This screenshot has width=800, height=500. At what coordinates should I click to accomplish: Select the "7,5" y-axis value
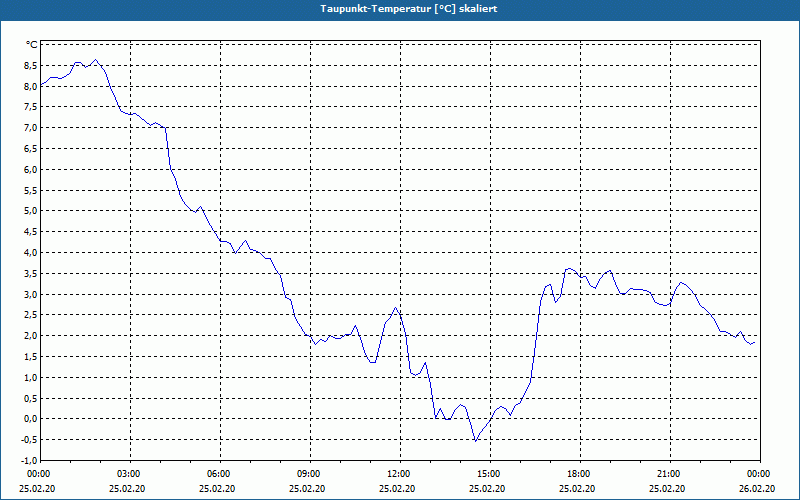tap(30, 107)
